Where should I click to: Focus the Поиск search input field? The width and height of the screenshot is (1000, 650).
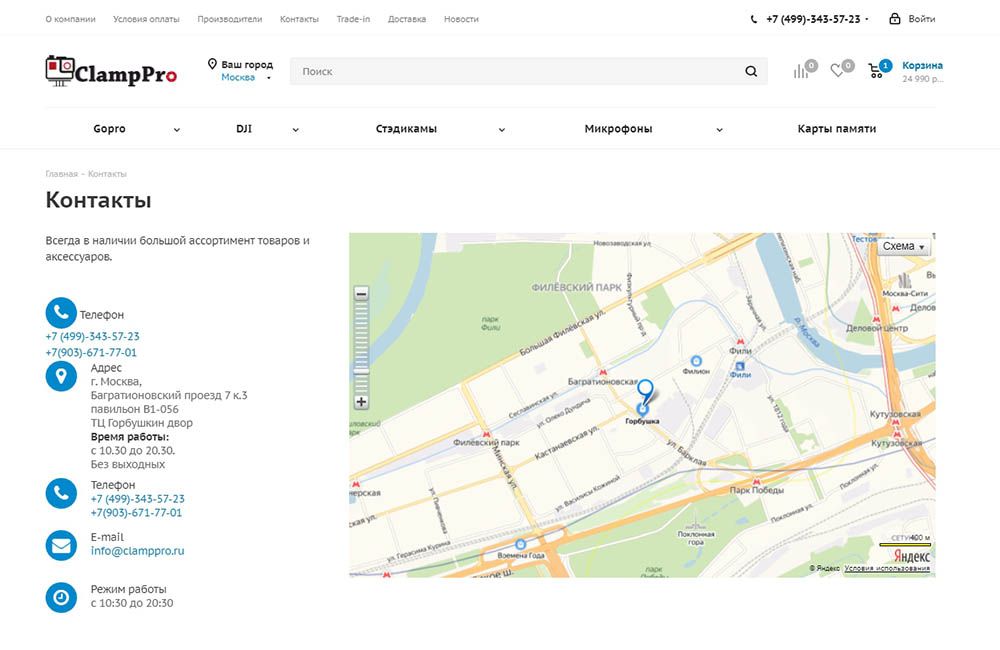[x=515, y=72]
